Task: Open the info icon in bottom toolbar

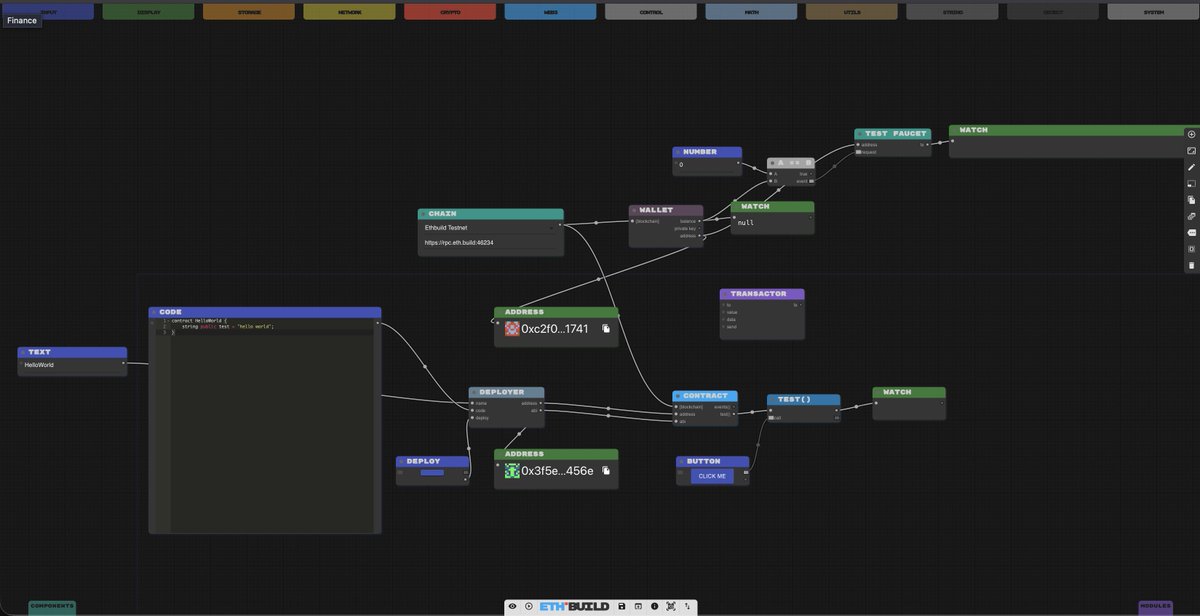Action: click(654, 606)
